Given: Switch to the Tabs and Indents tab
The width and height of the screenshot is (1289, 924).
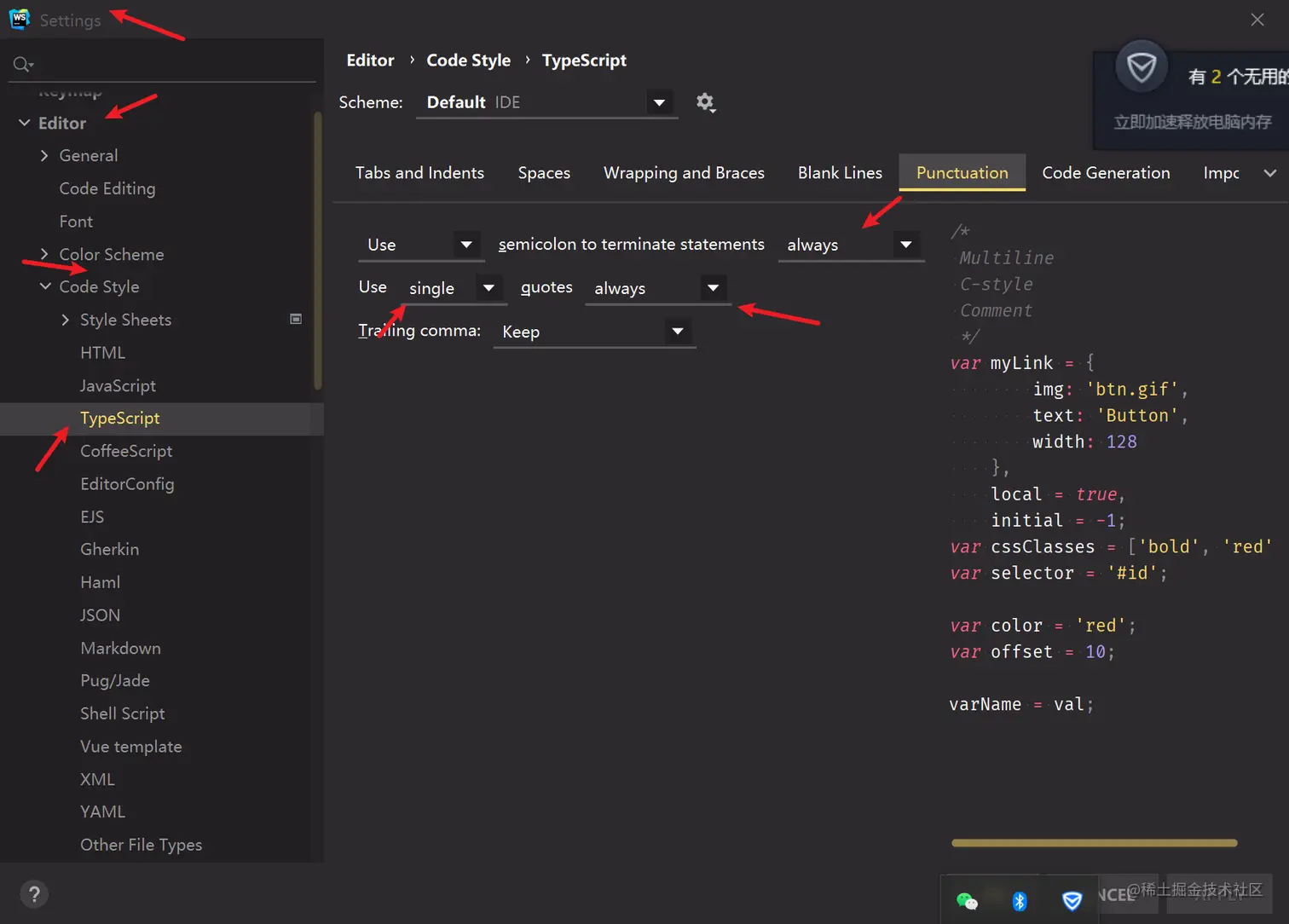Looking at the screenshot, I should click(x=419, y=173).
